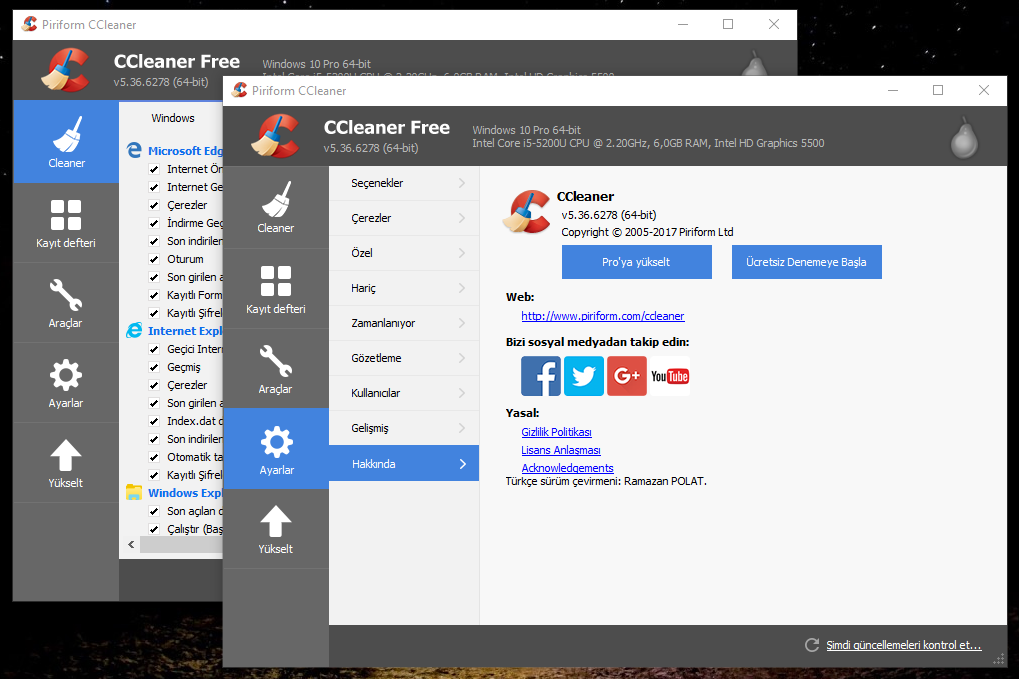Click the chevron on Çerezler settings row
The width and height of the screenshot is (1019, 679).
pyautogui.click(x=462, y=218)
